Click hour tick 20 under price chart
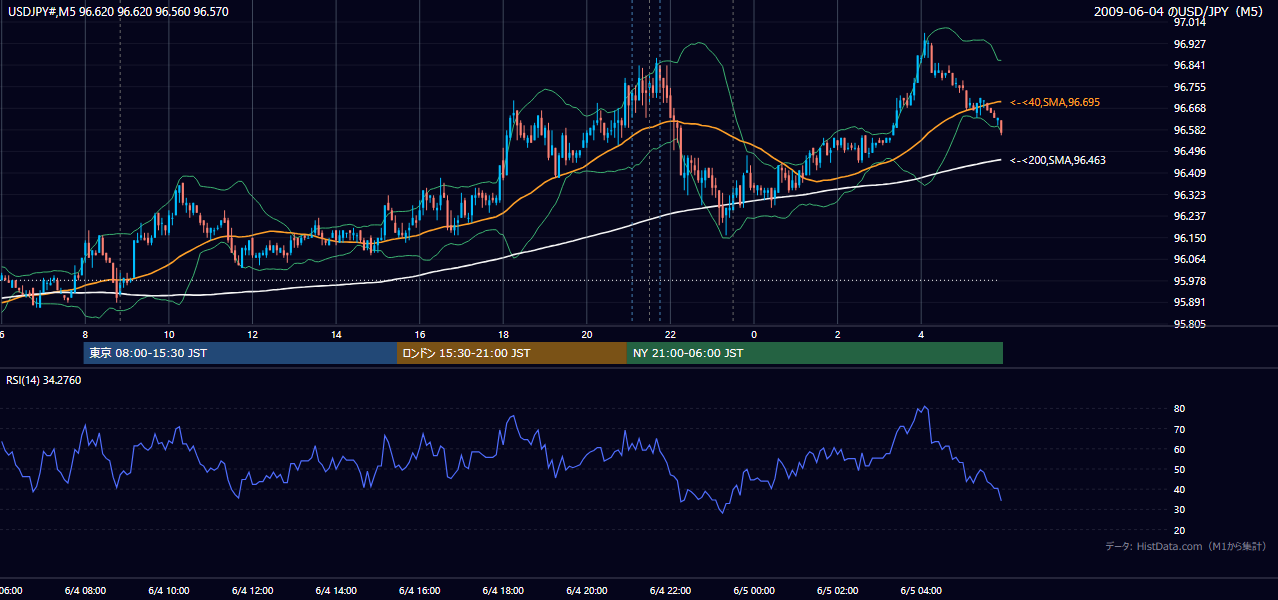 point(587,334)
